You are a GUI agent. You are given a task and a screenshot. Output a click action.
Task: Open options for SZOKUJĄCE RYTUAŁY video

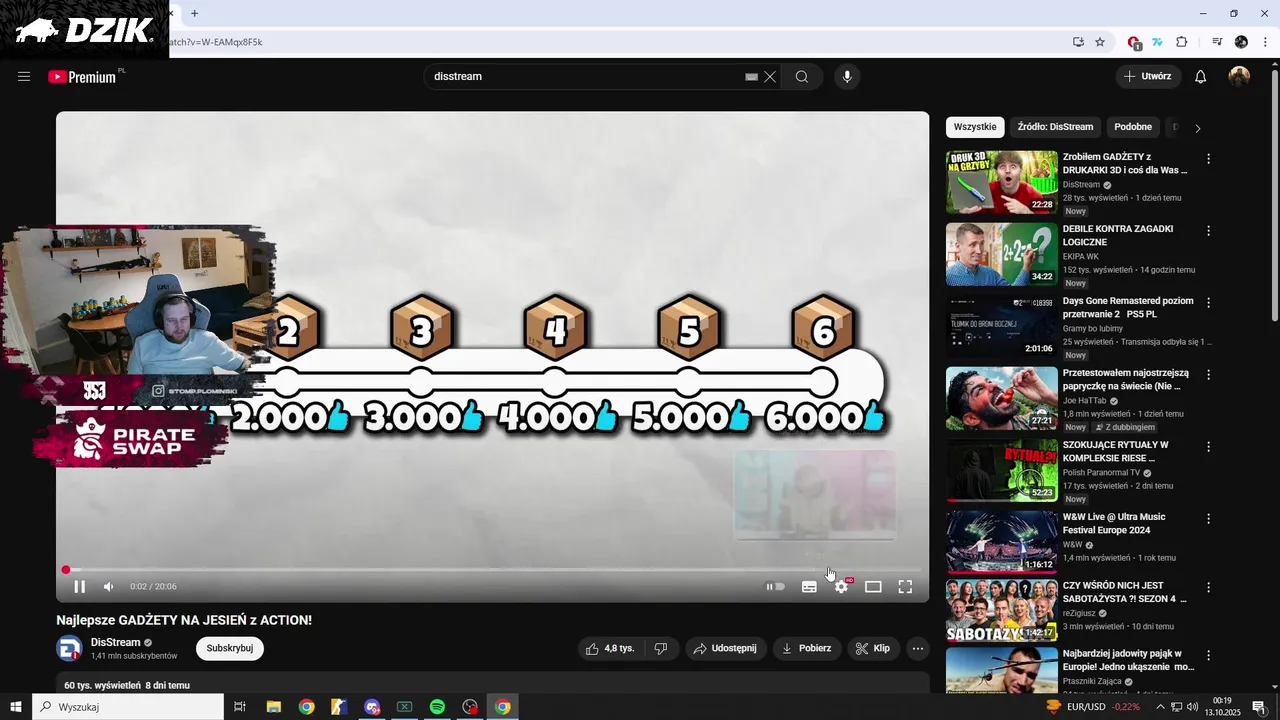click(1208, 447)
